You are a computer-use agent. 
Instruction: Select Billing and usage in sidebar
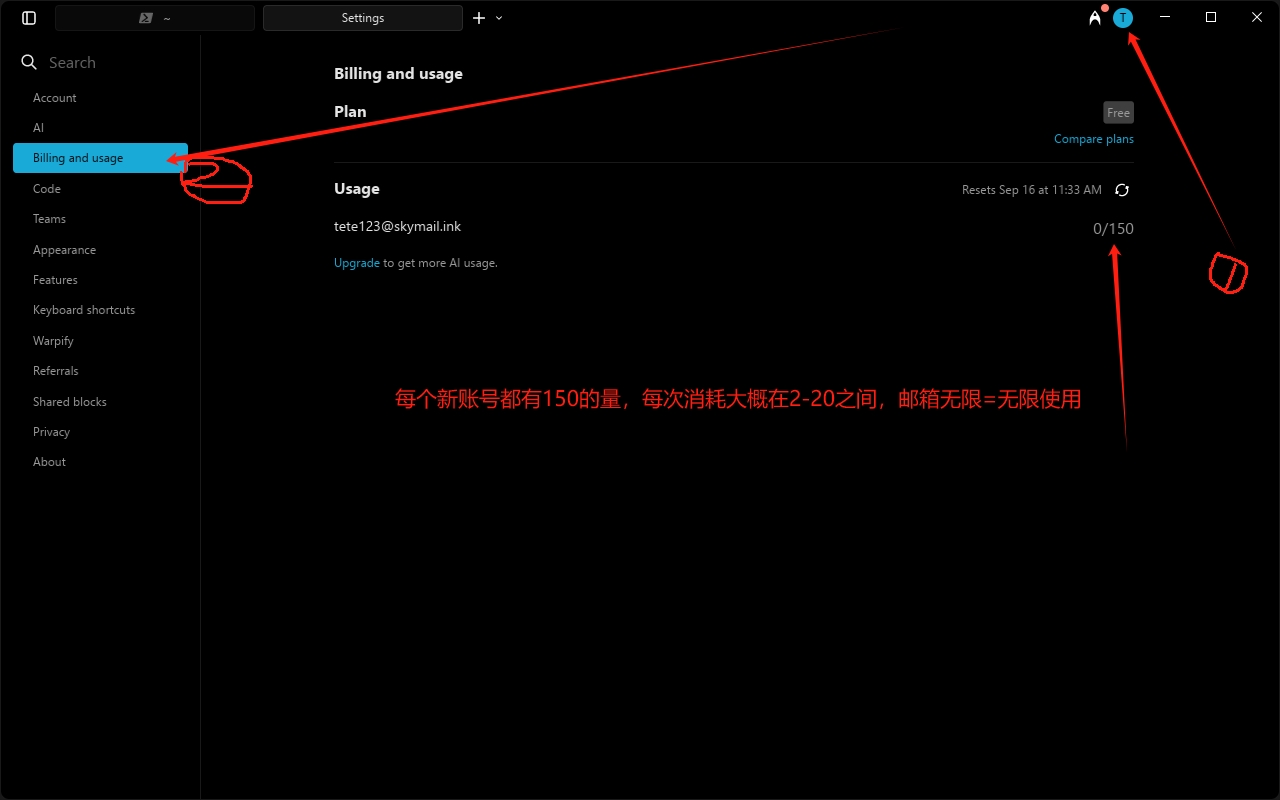78,158
